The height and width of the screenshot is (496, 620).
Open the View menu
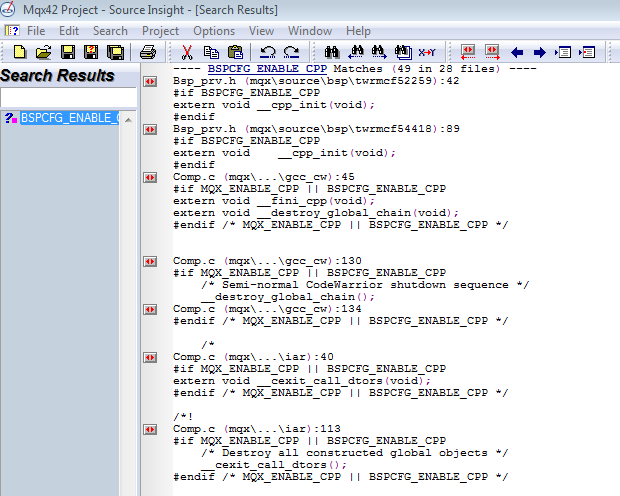tap(261, 31)
